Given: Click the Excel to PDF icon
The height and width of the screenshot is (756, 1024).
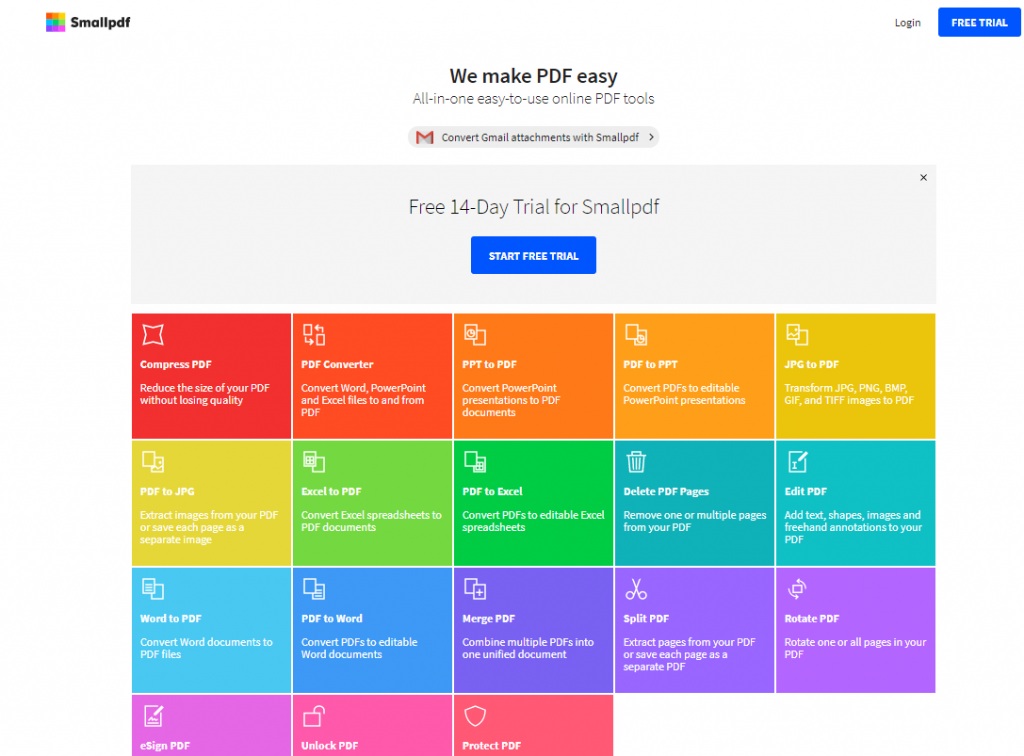Looking at the screenshot, I should [x=314, y=462].
